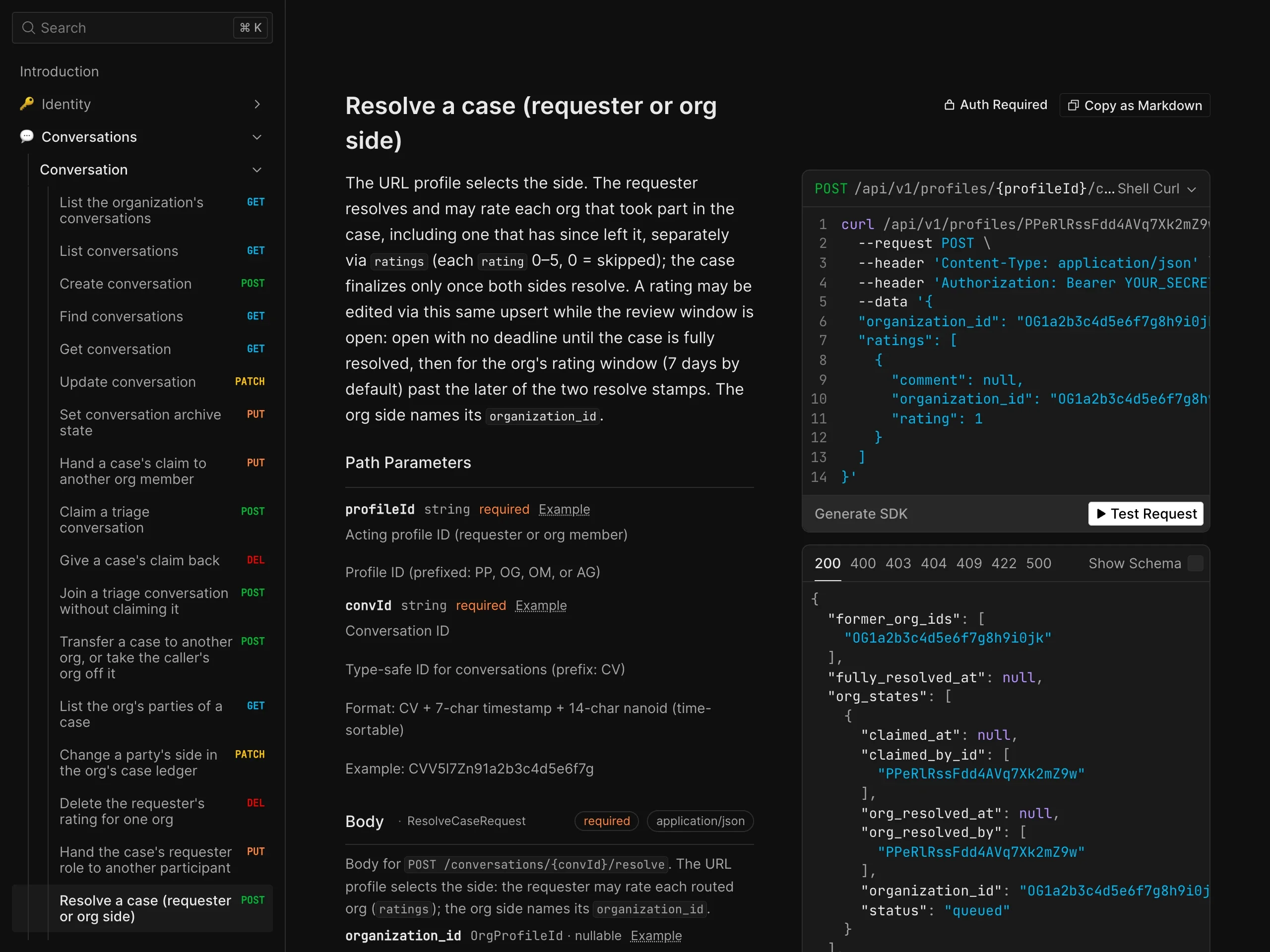Click the ResolveCaseRequest schema name
The image size is (1270, 952).
point(466,821)
